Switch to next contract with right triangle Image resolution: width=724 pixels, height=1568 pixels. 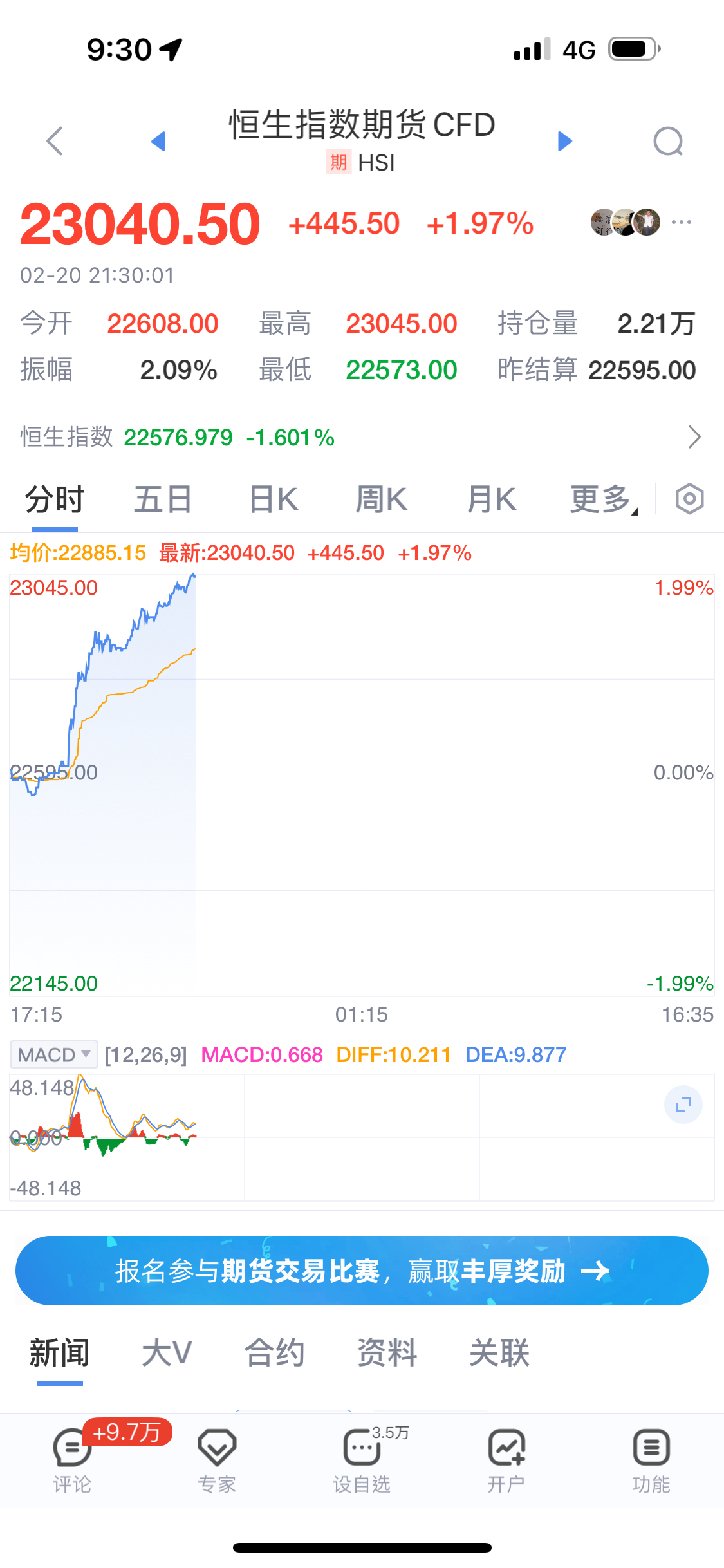coord(564,141)
